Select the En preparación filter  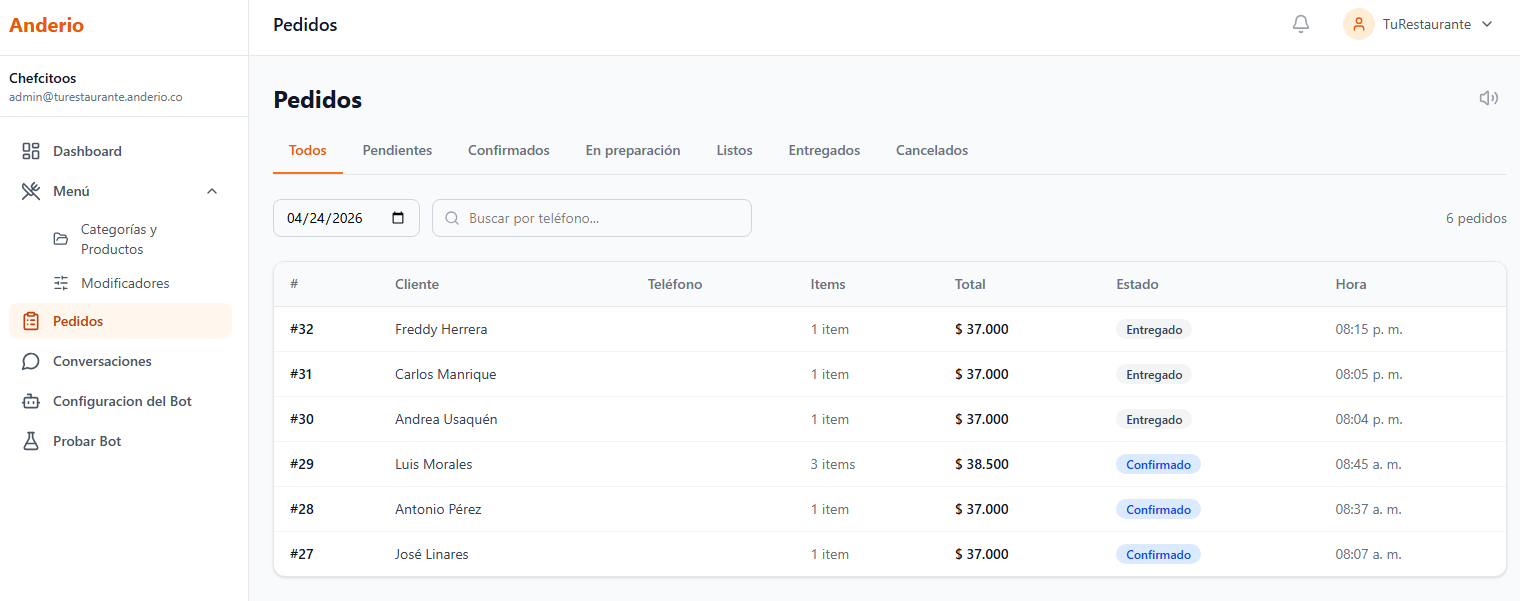633,150
